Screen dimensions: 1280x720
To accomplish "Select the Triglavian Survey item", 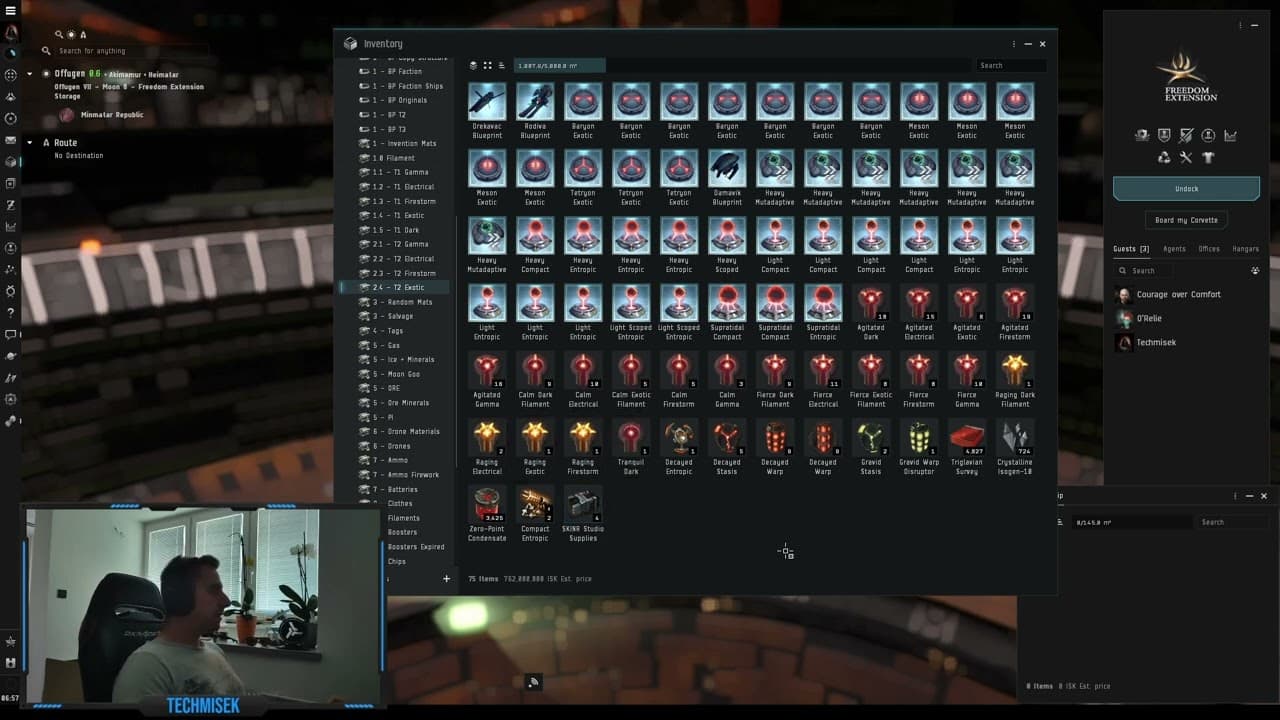I will point(967,447).
